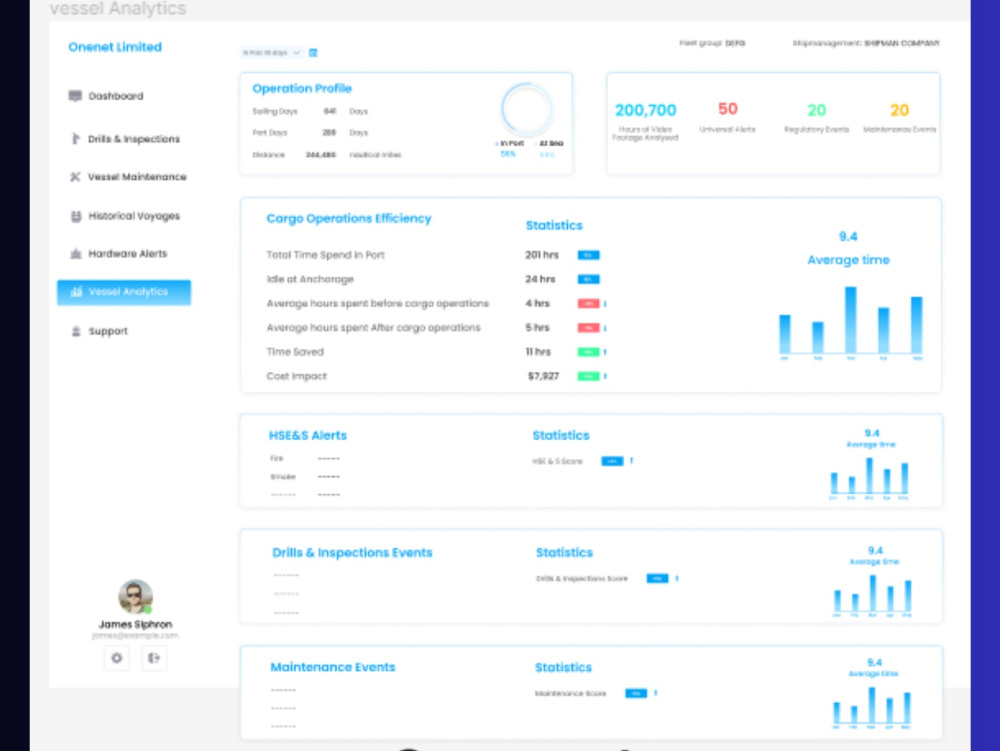Click the Cargo Operations average time bar chart

coord(851,323)
